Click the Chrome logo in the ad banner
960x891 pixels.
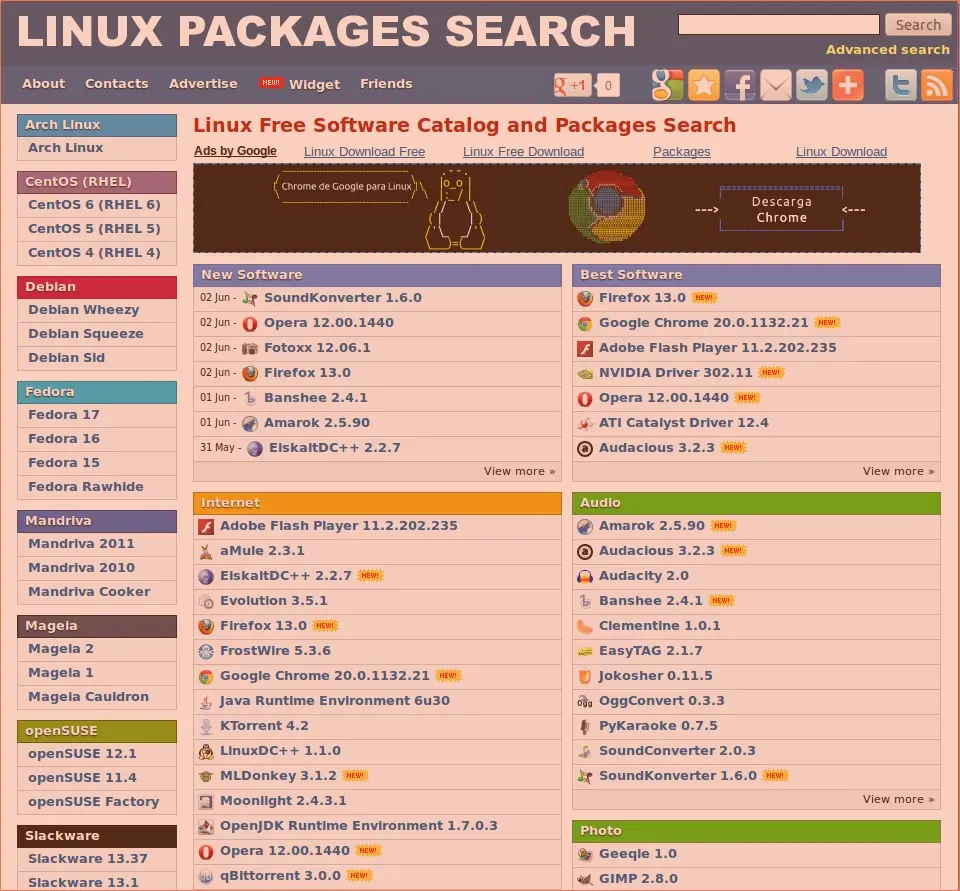pyautogui.click(x=607, y=207)
